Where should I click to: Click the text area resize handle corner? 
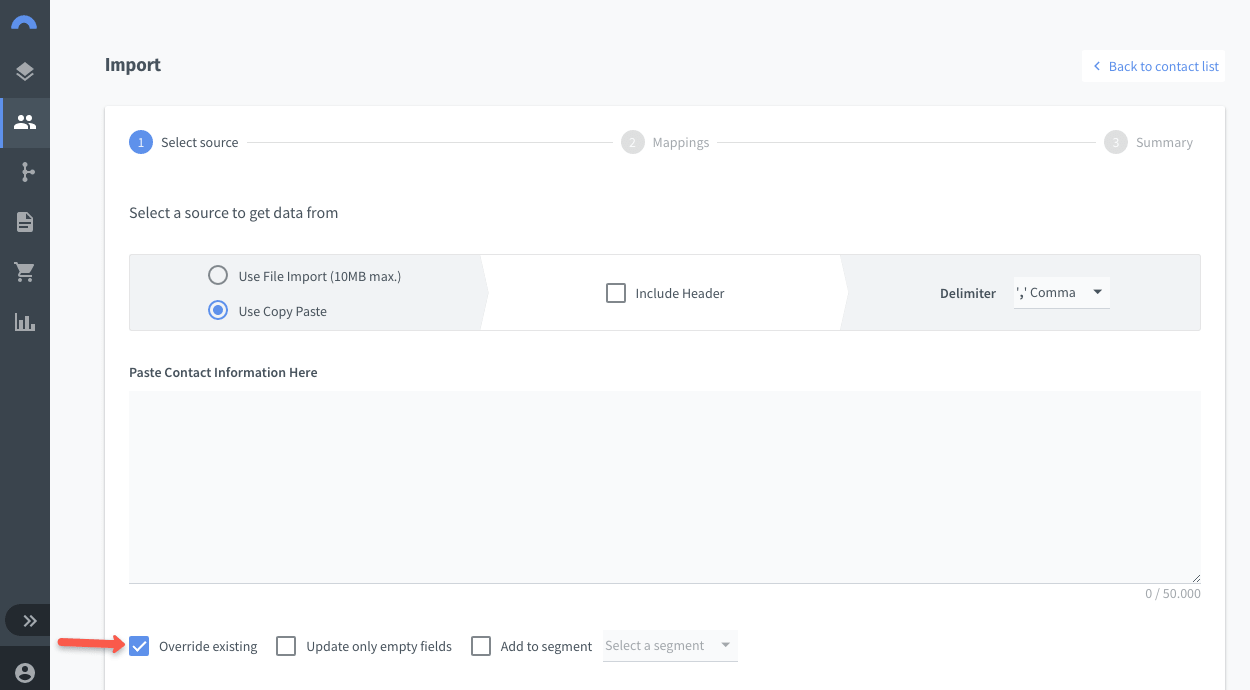coord(1195,578)
